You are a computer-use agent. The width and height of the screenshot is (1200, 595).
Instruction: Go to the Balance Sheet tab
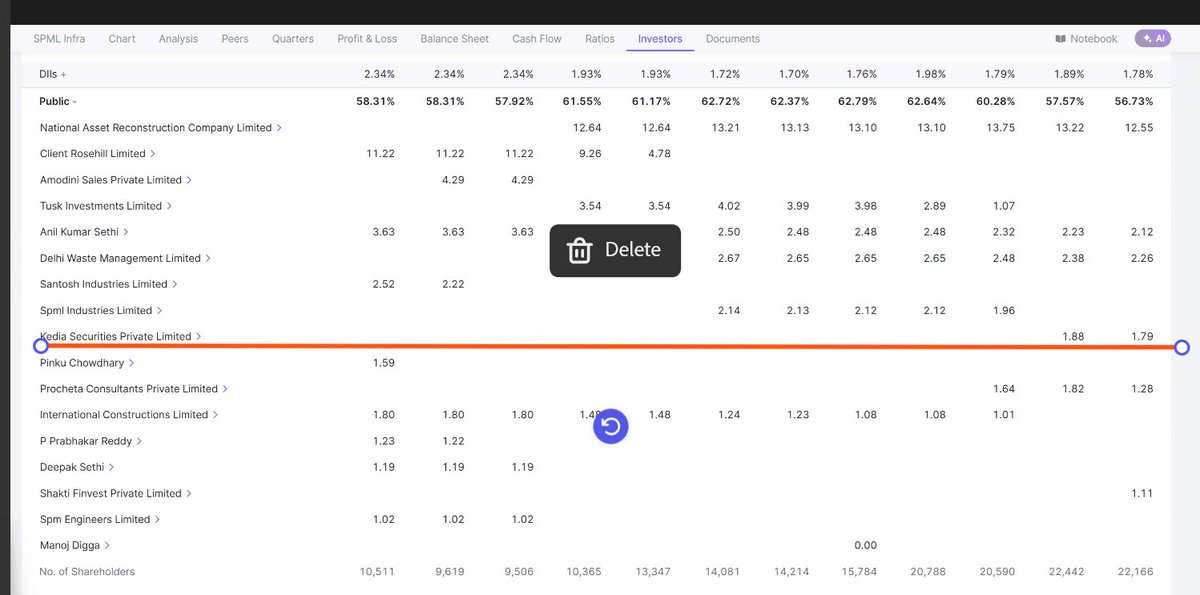(455, 39)
